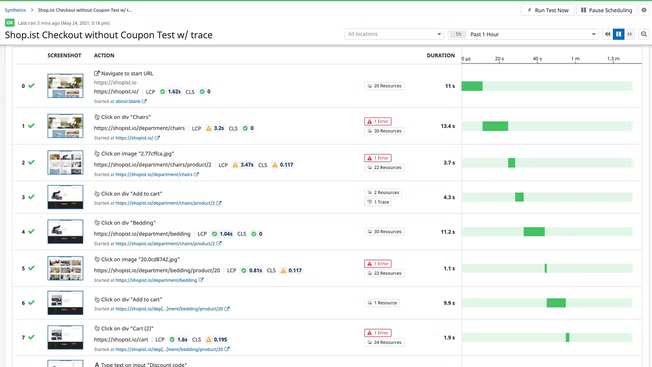This screenshot has height=367, width=652.
Task: Open the https://shopist.io/ started-at link
Action: click(134, 138)
